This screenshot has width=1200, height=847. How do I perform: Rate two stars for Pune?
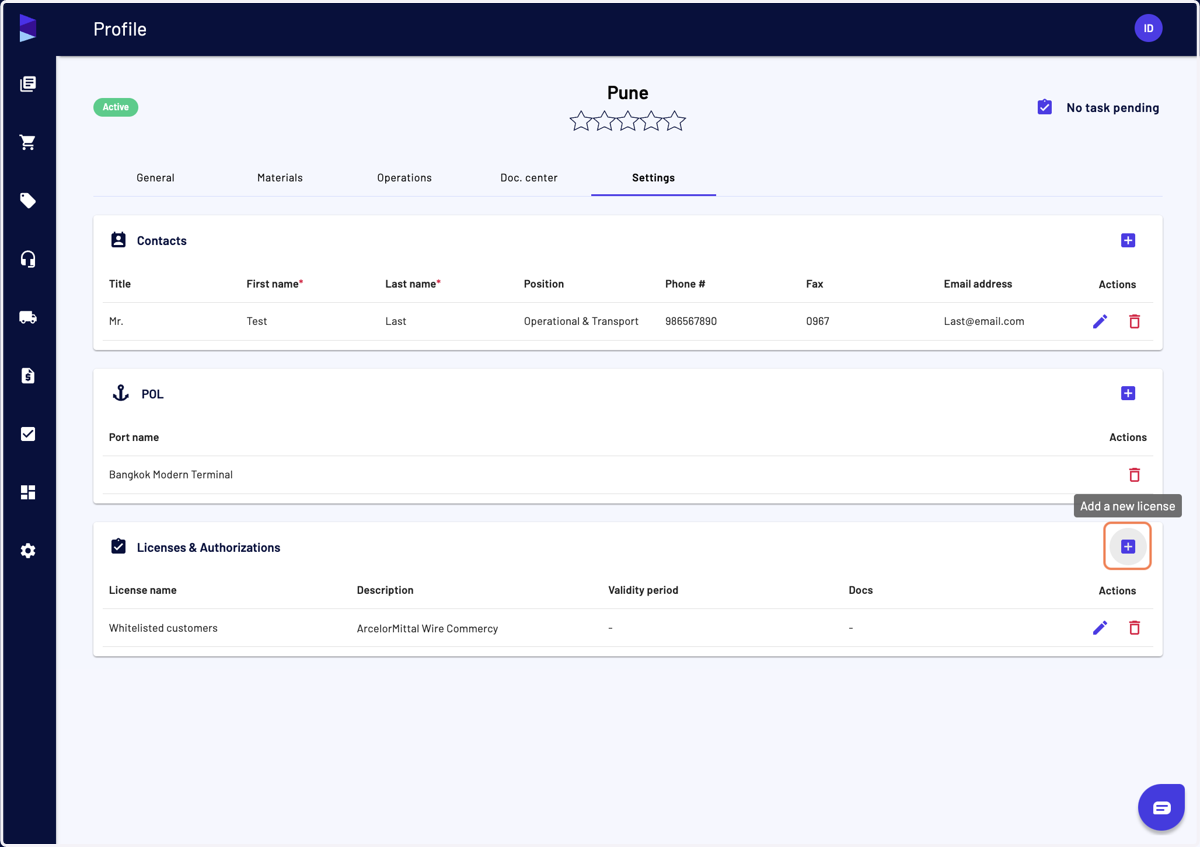click(x=604, y=121)
